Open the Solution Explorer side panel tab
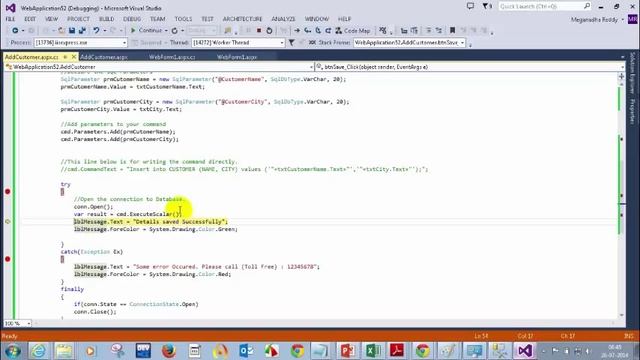Viewport: 640px width, 360px height. [x=632, y=73]
